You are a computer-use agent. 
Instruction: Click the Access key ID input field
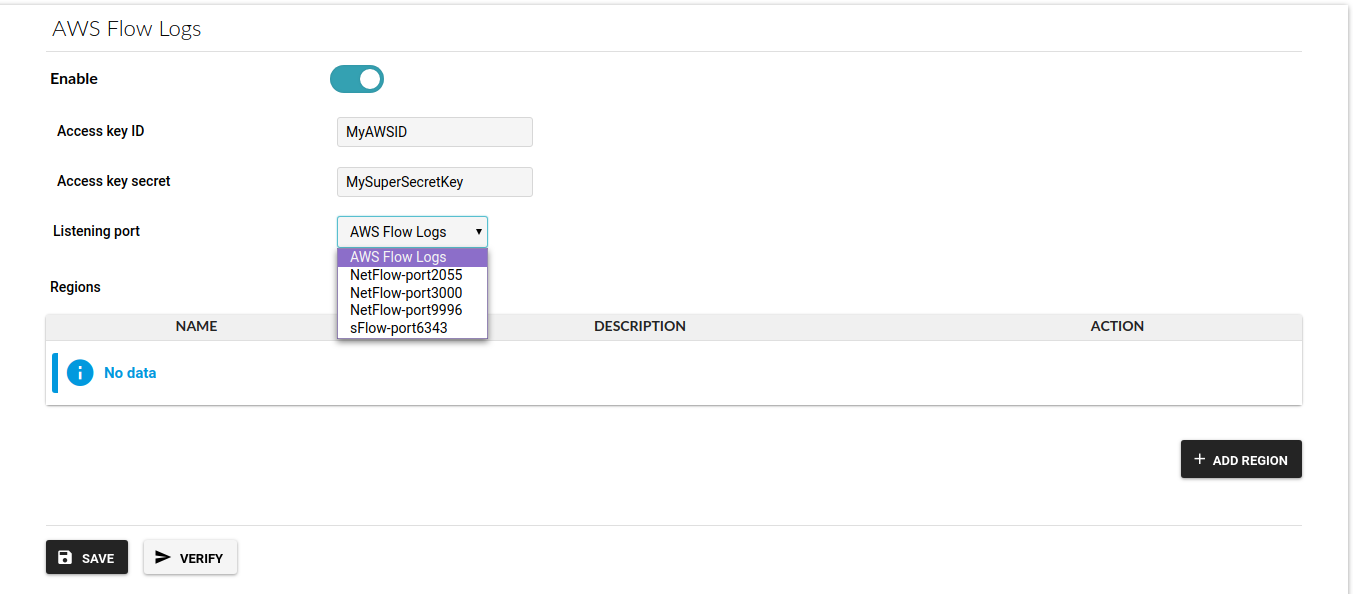434,132
